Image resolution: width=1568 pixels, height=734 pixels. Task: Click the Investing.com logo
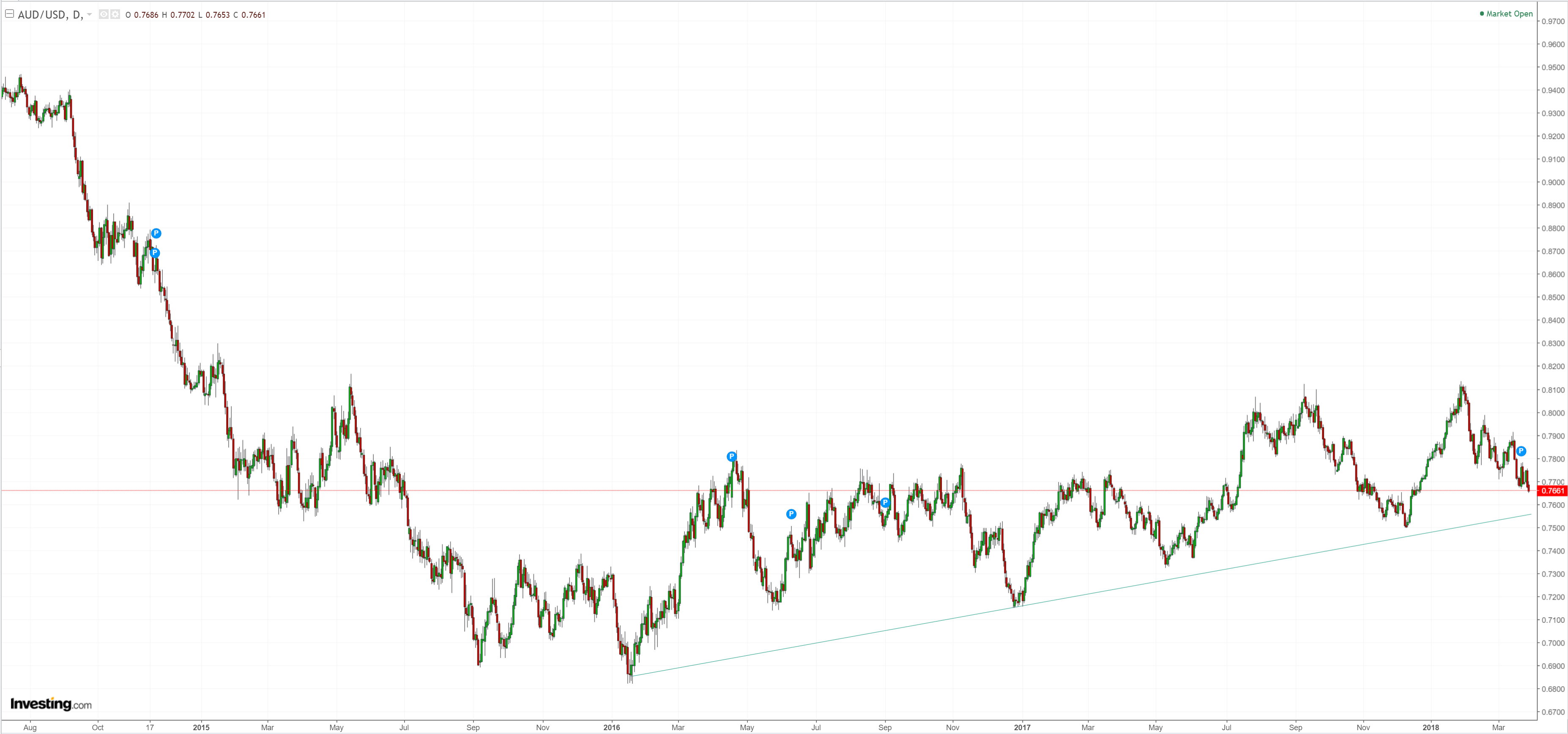click(x=51, y=704)
